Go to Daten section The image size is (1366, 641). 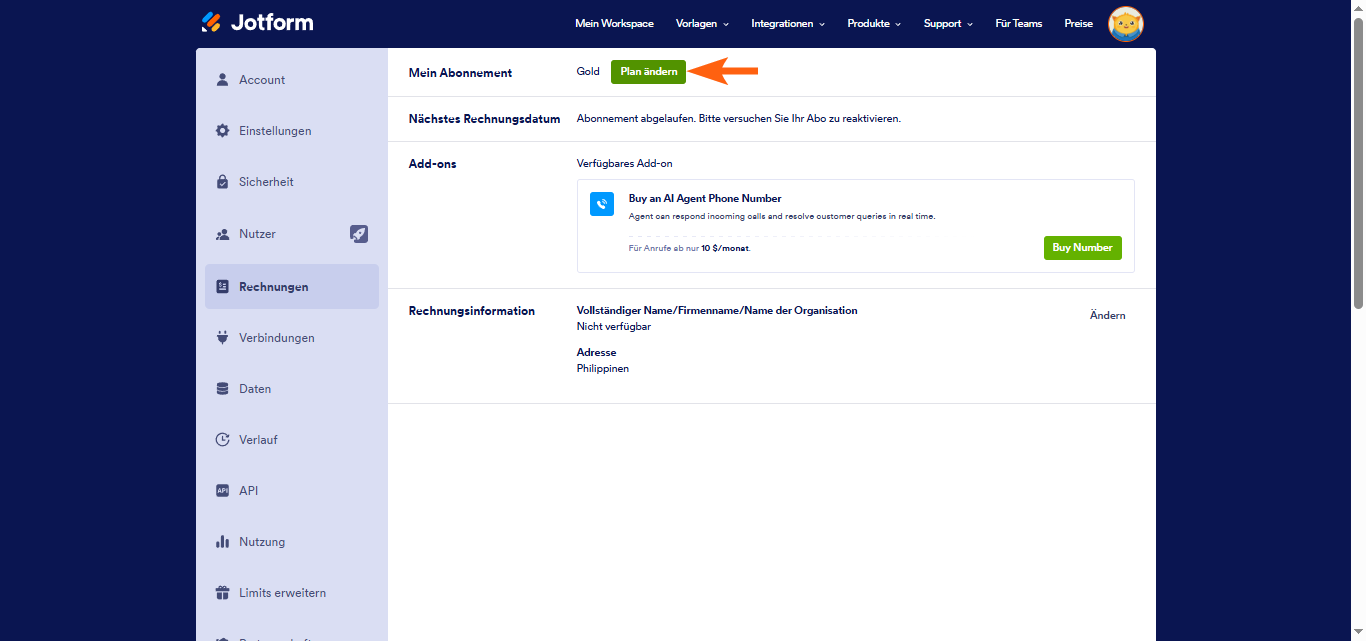292,389
